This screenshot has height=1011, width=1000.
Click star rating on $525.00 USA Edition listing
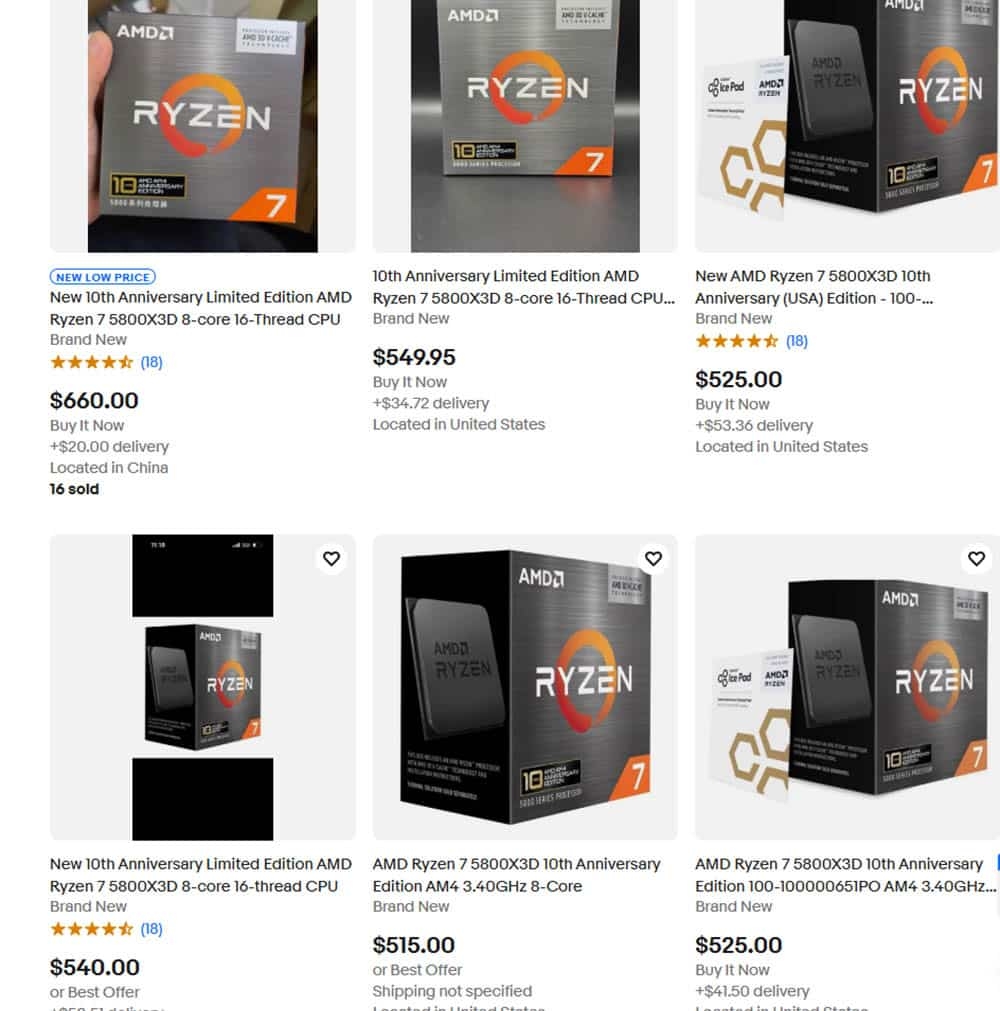[737, 341]
